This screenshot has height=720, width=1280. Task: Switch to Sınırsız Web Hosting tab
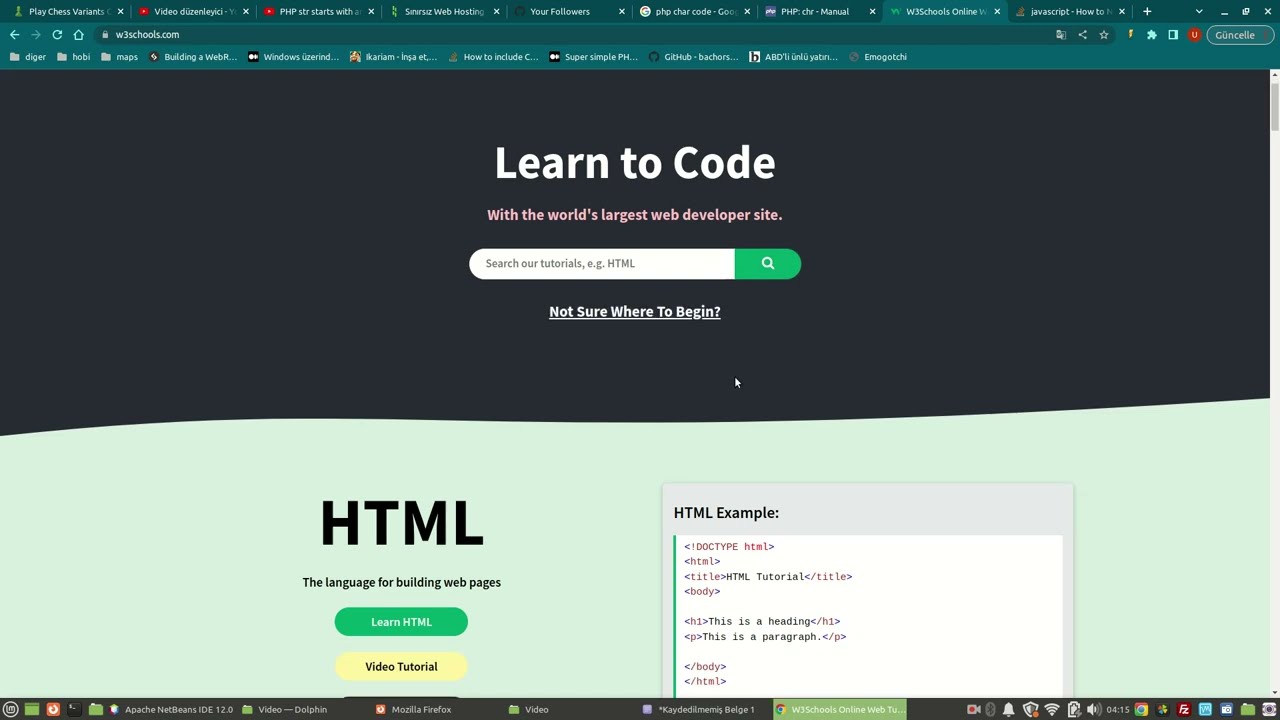(x=444, y=11)
